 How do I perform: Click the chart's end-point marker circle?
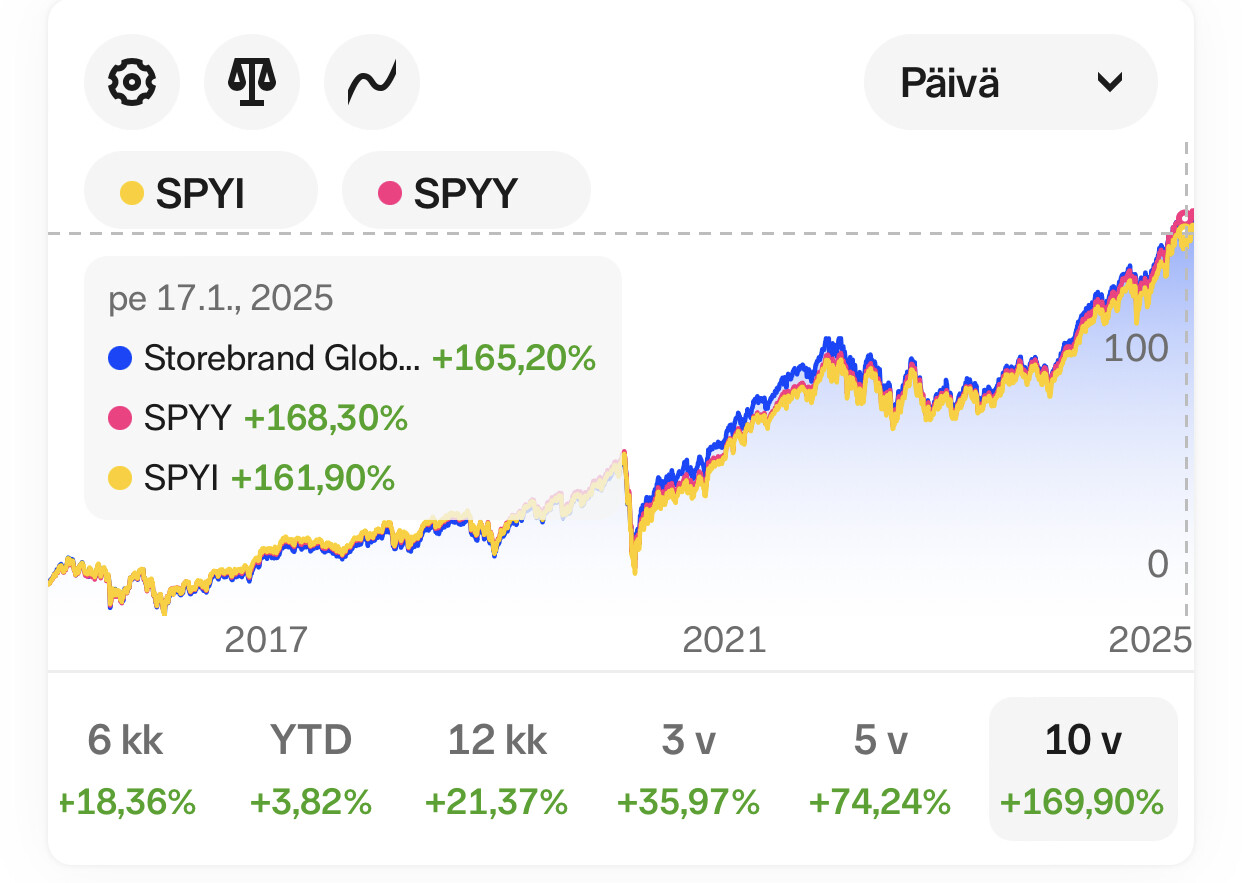coord(1187,219)
